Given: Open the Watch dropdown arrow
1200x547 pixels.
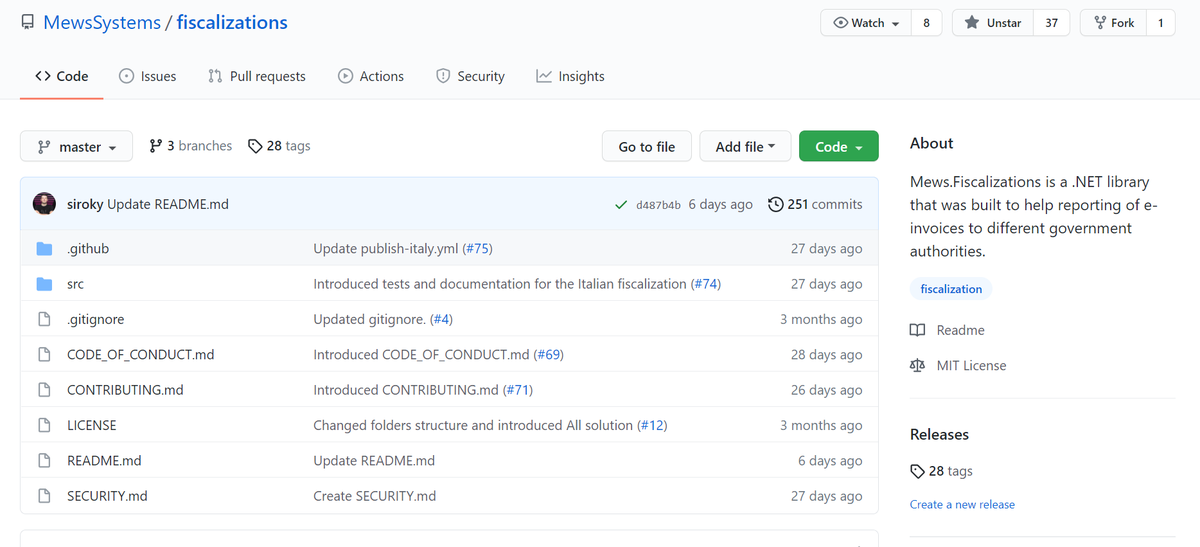Looking at the screenshot, I should pos(895,24).
